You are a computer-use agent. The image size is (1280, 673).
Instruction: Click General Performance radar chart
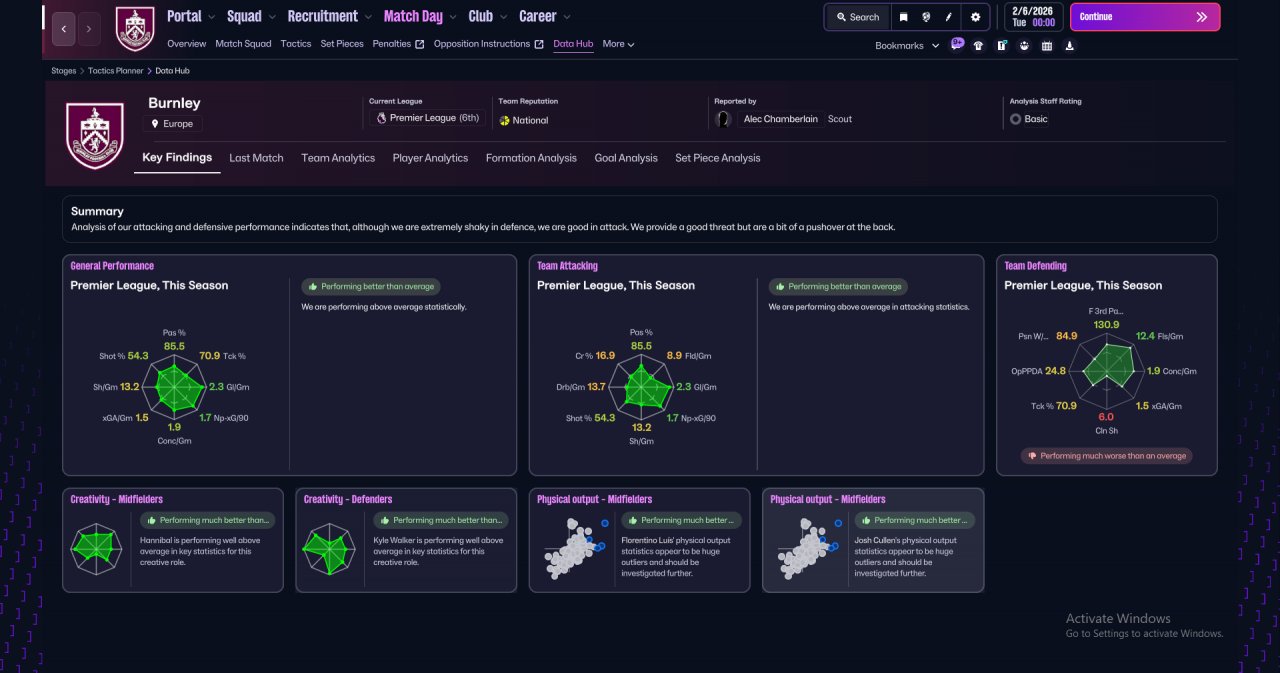(174, 387)
